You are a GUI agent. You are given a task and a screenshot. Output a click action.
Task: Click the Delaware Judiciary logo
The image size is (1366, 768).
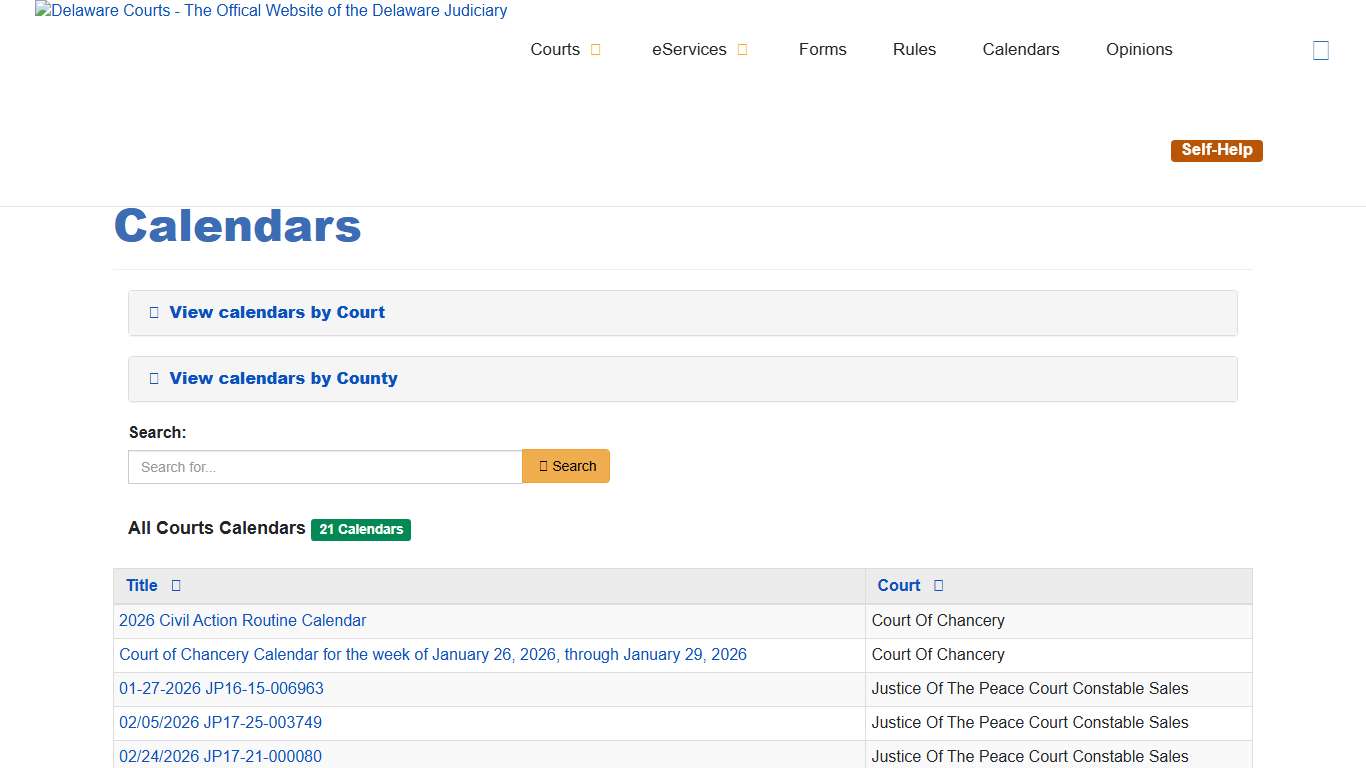(271, 11)
